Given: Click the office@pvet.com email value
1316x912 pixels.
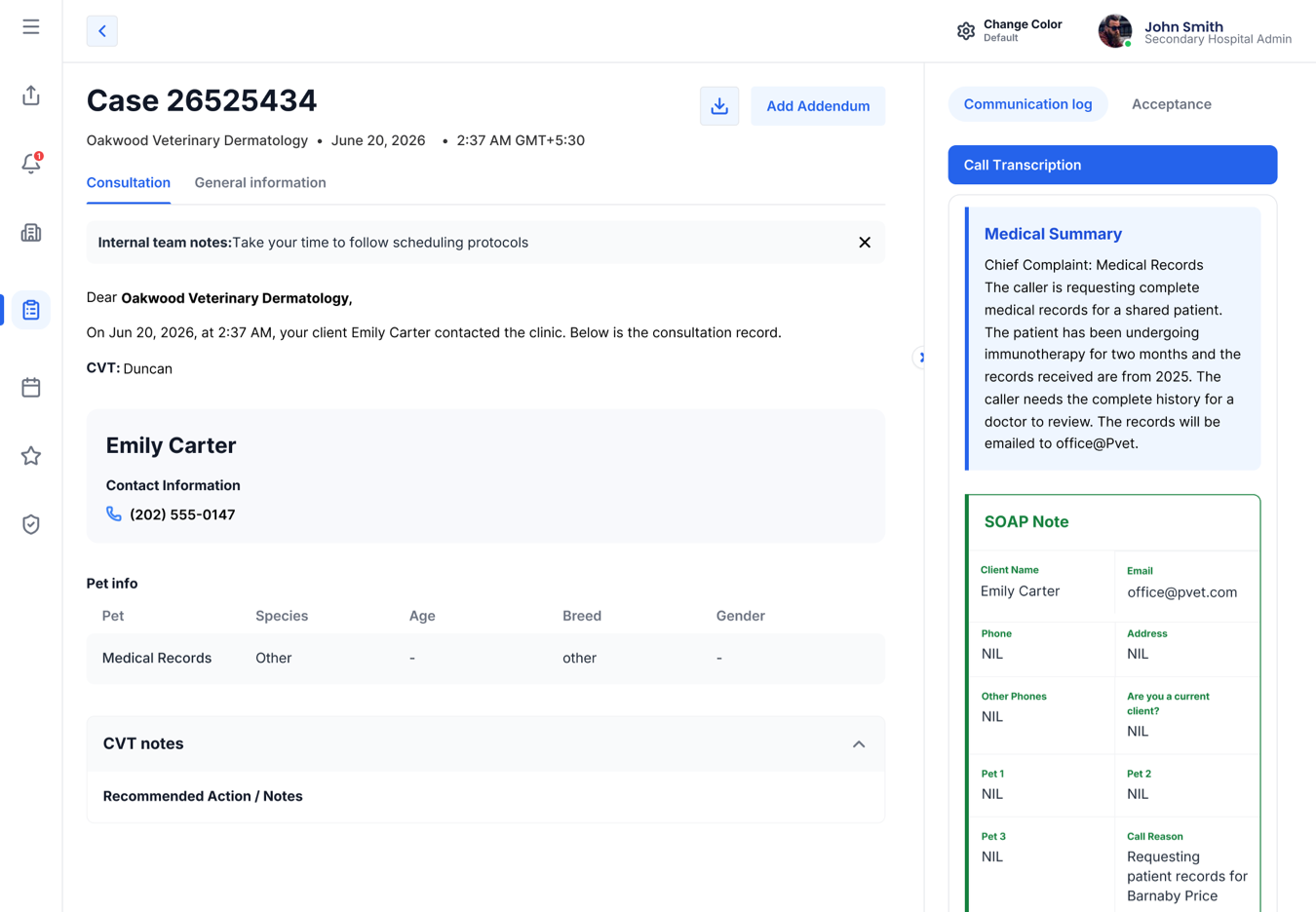Looking at the screenshot, I should pyautogui.click(x=1181, y=592).
